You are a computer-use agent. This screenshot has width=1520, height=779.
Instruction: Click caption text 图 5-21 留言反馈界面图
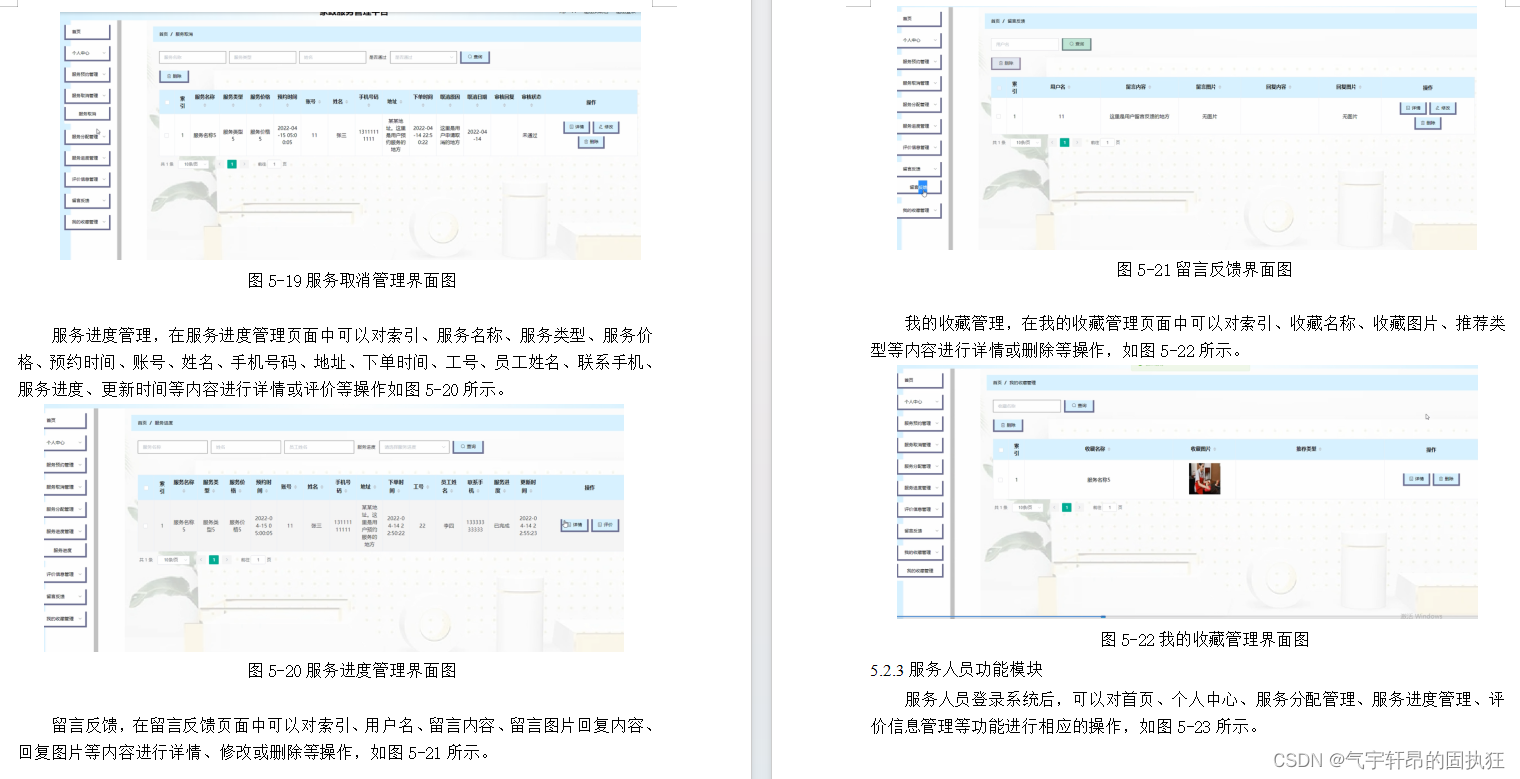pos(1204,270)
